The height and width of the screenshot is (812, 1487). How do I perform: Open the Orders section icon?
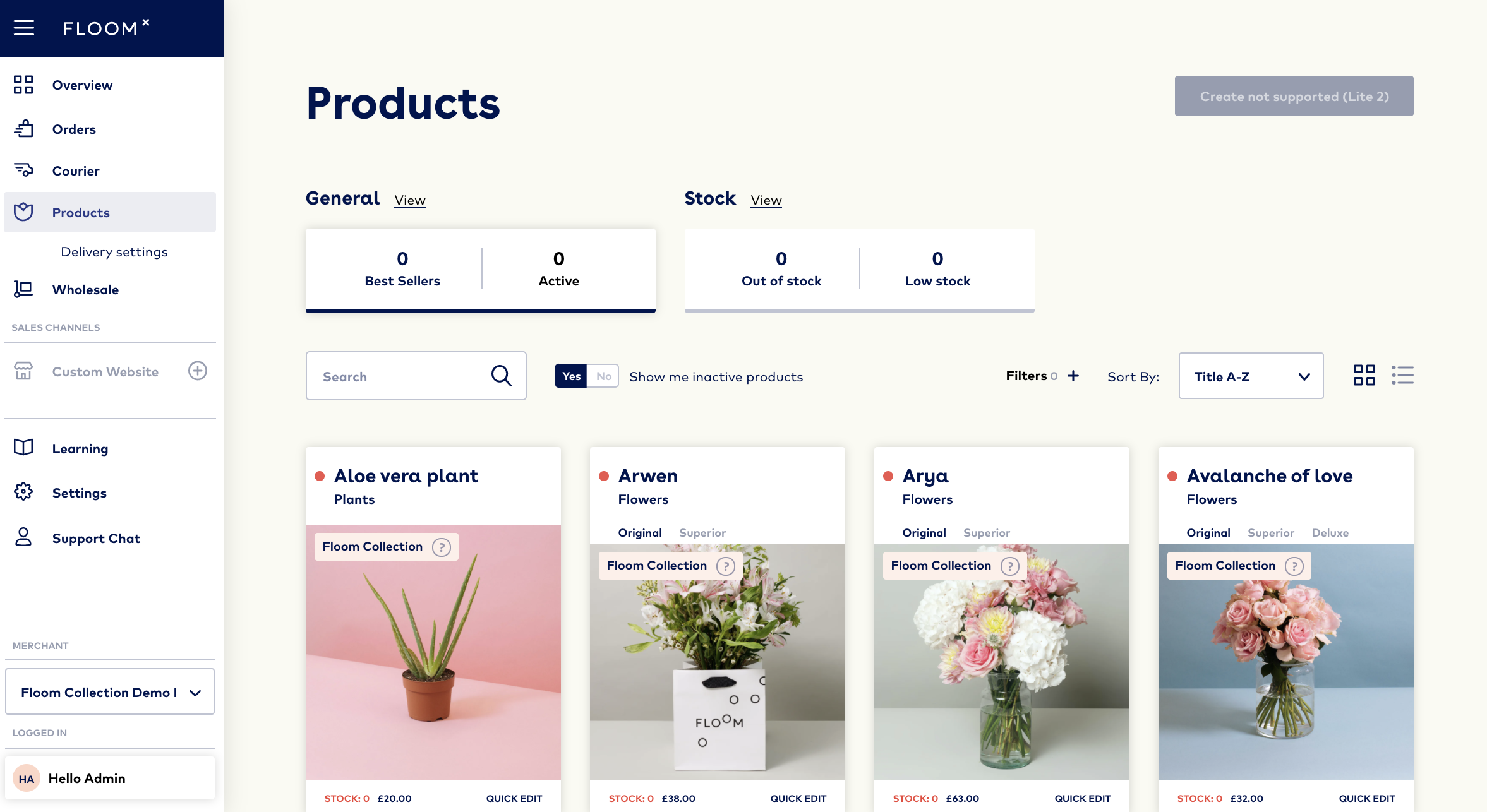[x=23, y=128]
